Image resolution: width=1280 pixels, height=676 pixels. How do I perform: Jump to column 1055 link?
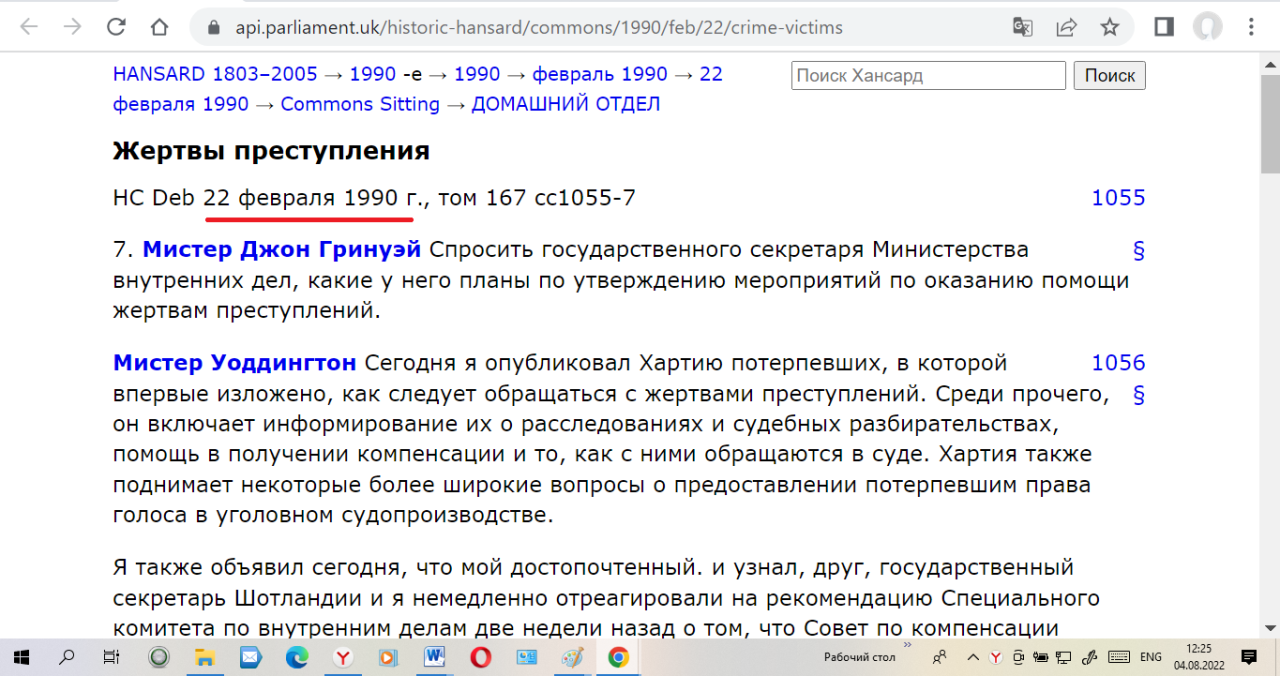pos(1118,198)
